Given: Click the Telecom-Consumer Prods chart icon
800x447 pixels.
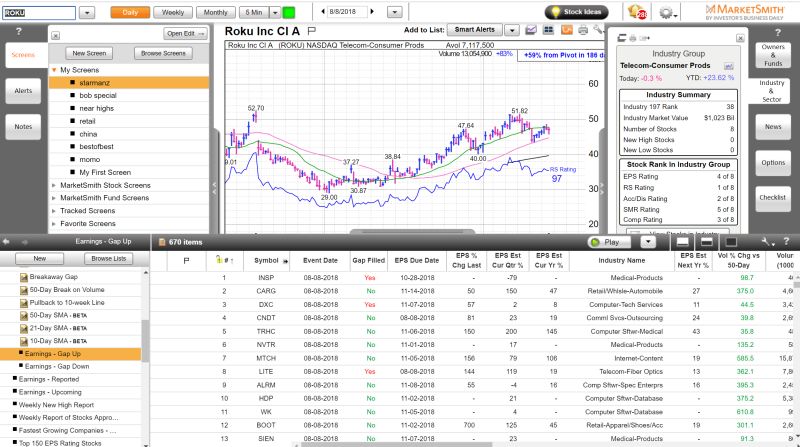Looking at the screenshot, I should [x=729, y=66].
